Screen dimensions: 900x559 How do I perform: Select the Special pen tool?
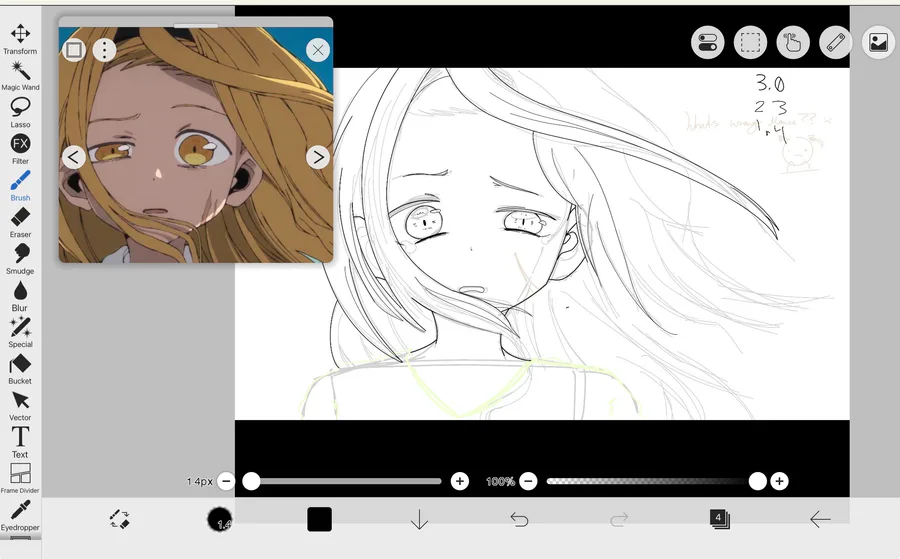click(20, 333)
